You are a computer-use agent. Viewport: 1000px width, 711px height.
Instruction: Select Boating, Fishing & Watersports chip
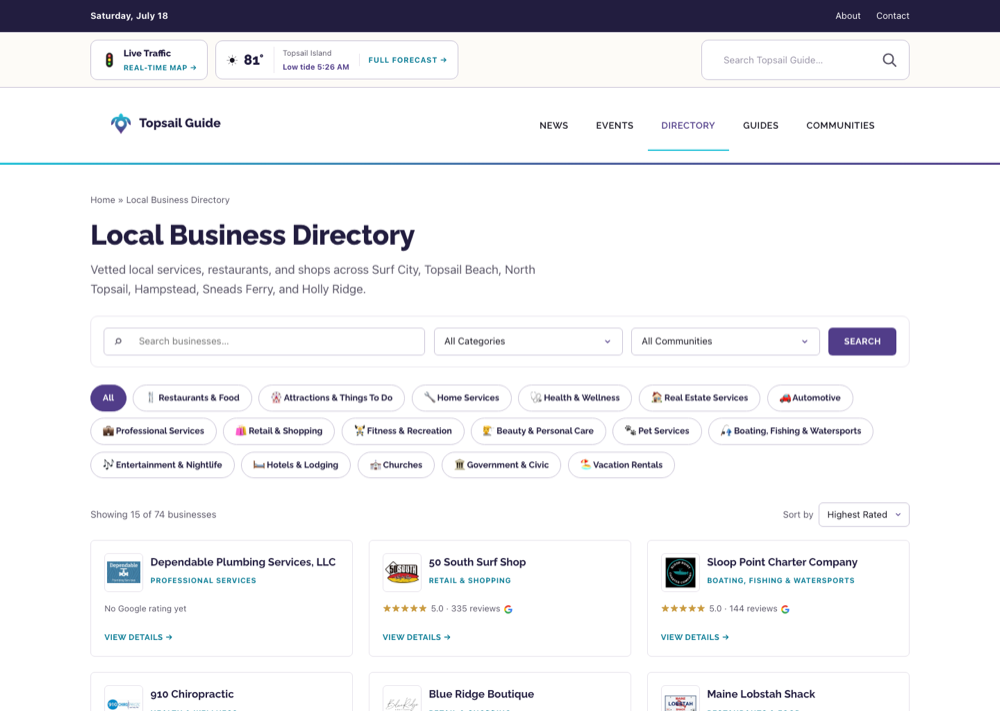click(791, 431)
